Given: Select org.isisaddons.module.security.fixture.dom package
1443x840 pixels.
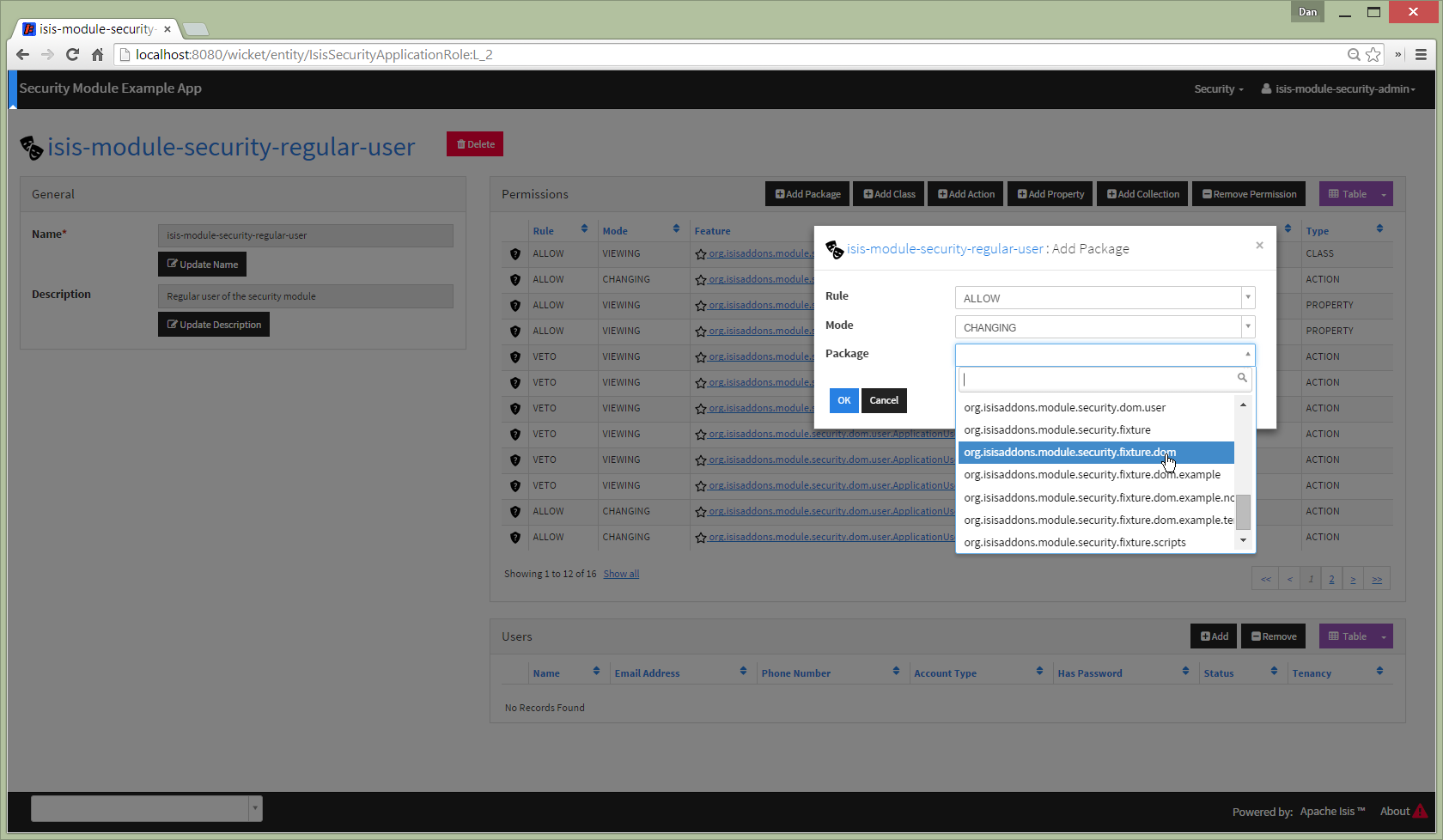Looking at the screenshot, I should click(x=1096, y=452).
